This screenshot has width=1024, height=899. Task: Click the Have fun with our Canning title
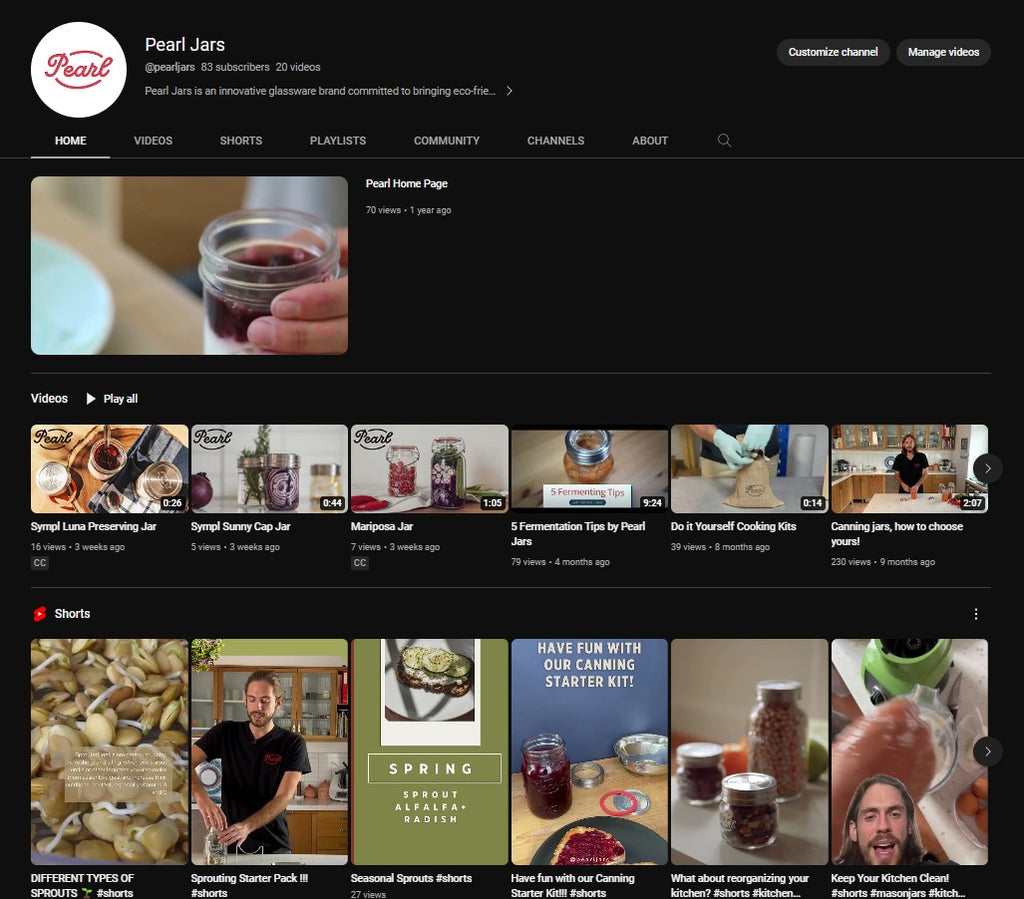(573, 885)
